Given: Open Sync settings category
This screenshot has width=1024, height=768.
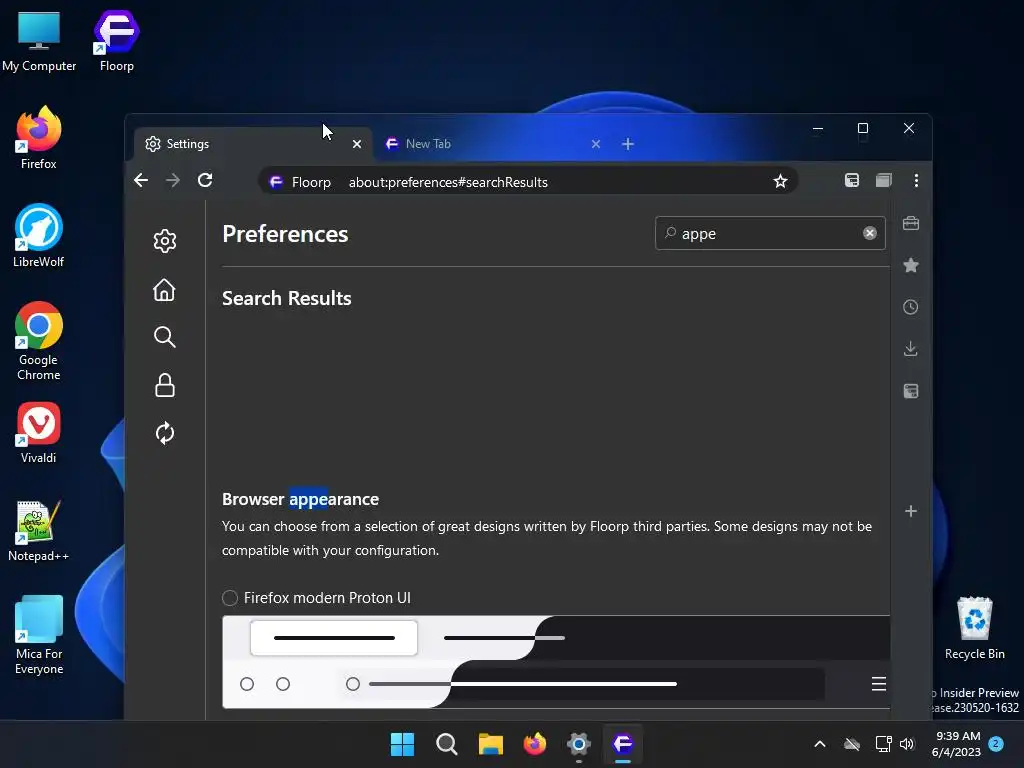Looking at the screenshot, I should pos(165,433).
